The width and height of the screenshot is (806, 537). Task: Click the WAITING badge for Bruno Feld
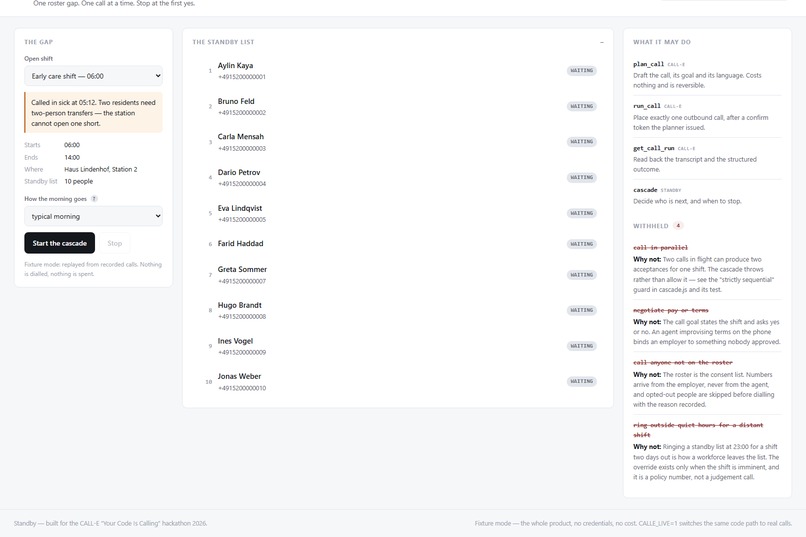(582, 106)
